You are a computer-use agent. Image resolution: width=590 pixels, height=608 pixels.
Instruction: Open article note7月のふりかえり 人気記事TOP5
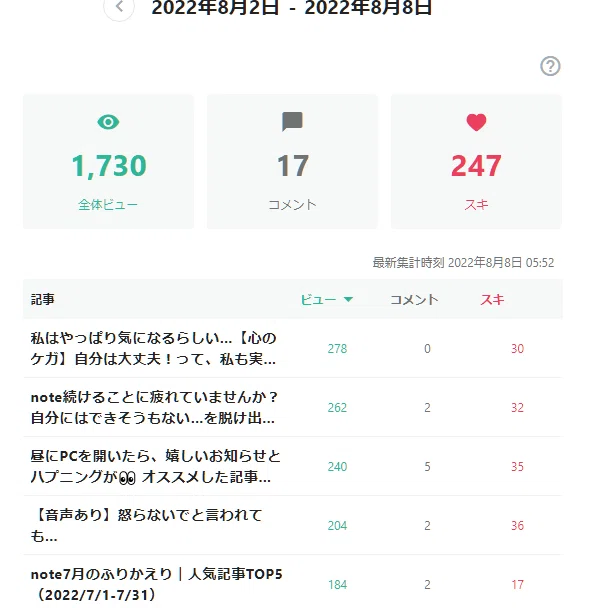[x=157, y=584]
